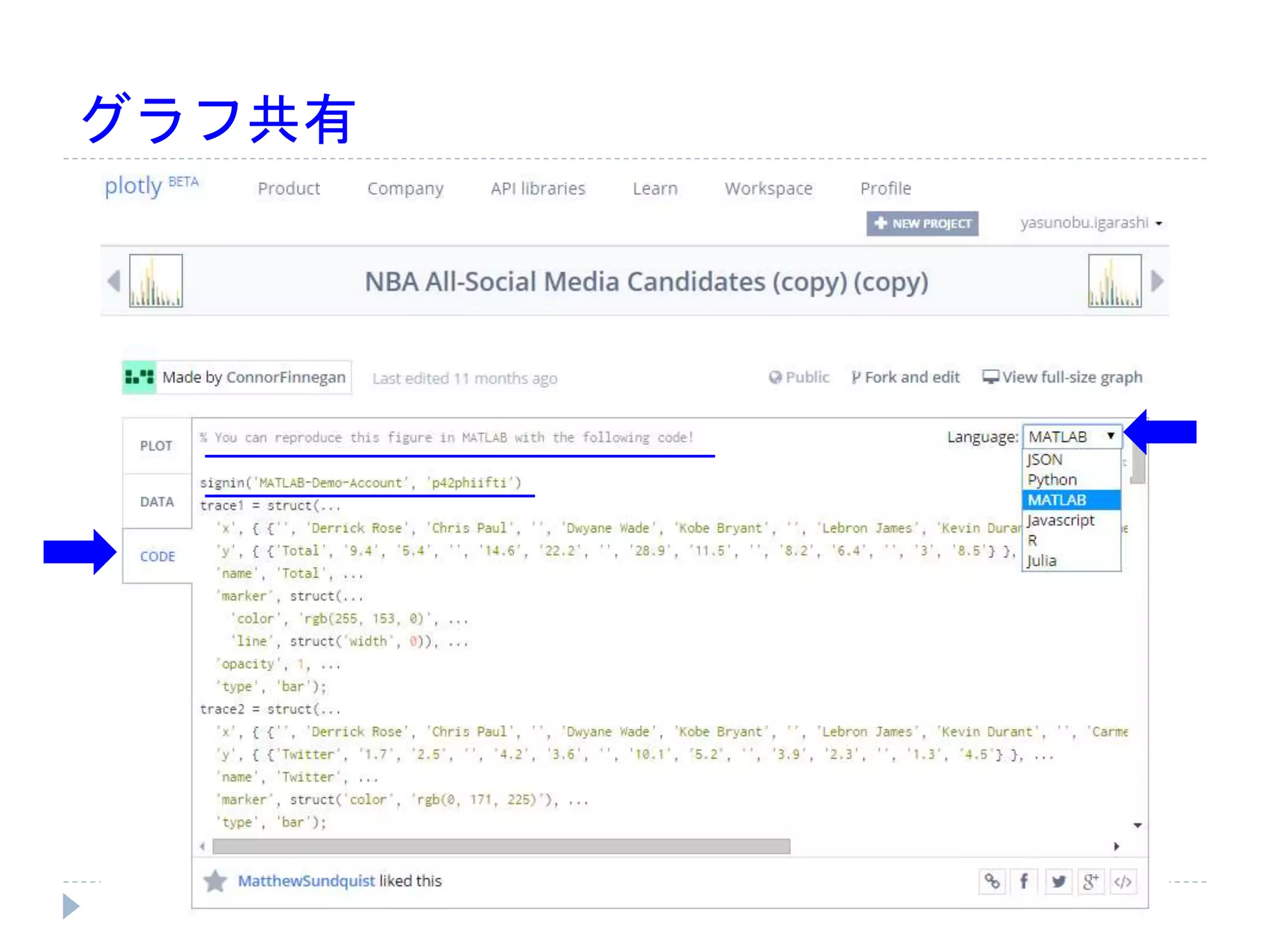Choose Python in the language list
1270x952 pixels.
point(1052,480)
